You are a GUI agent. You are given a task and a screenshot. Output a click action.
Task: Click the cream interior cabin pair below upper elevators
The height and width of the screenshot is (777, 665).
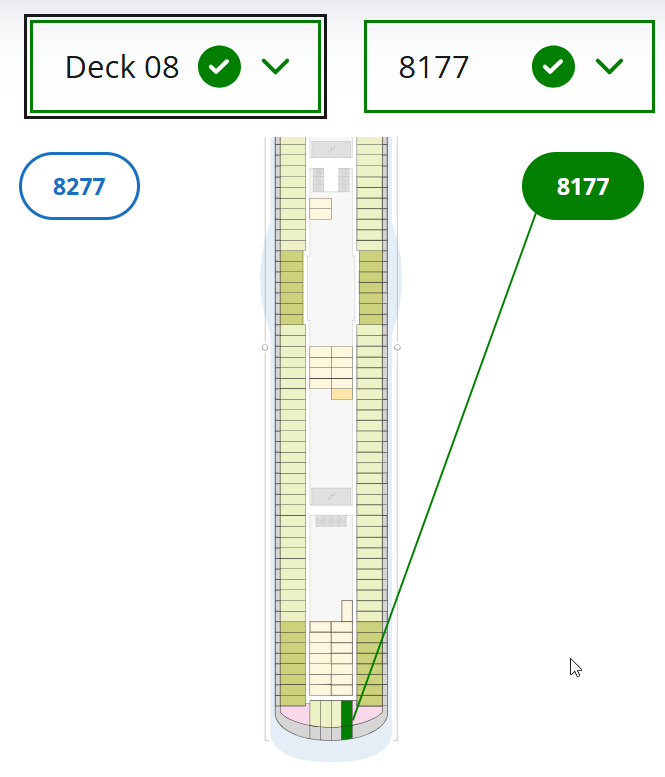(320, 208)
